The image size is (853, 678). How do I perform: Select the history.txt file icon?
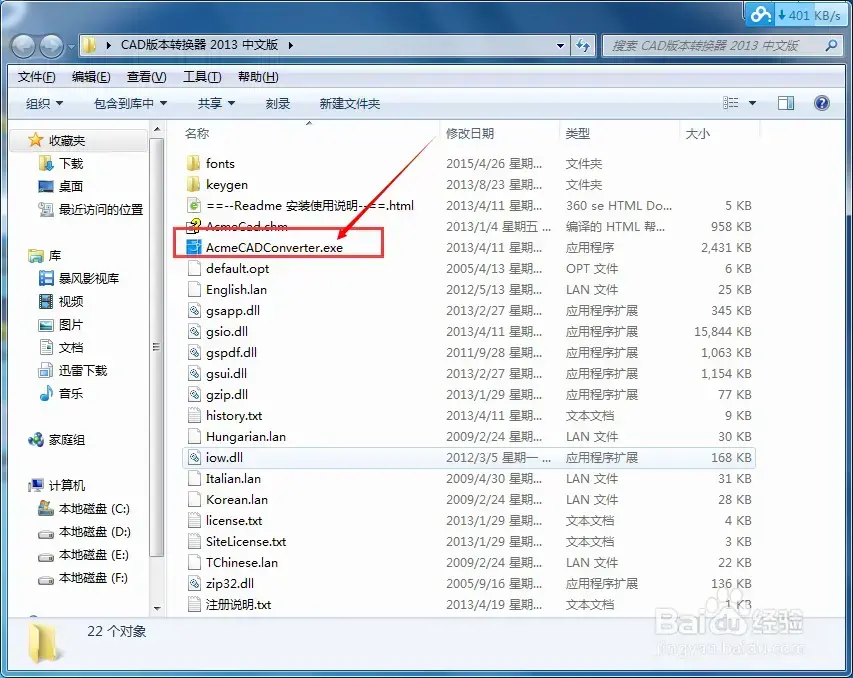coord(194,415)
